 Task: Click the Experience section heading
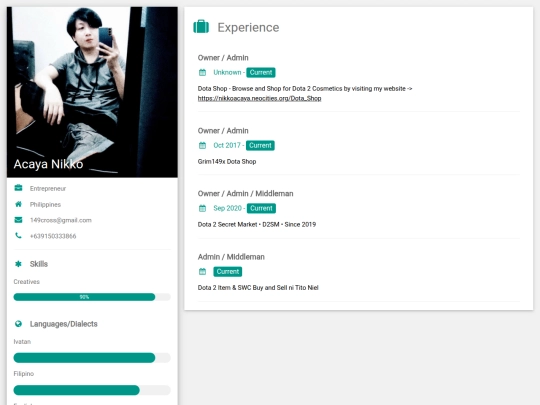pyautogui.click(x=248, y=28)
